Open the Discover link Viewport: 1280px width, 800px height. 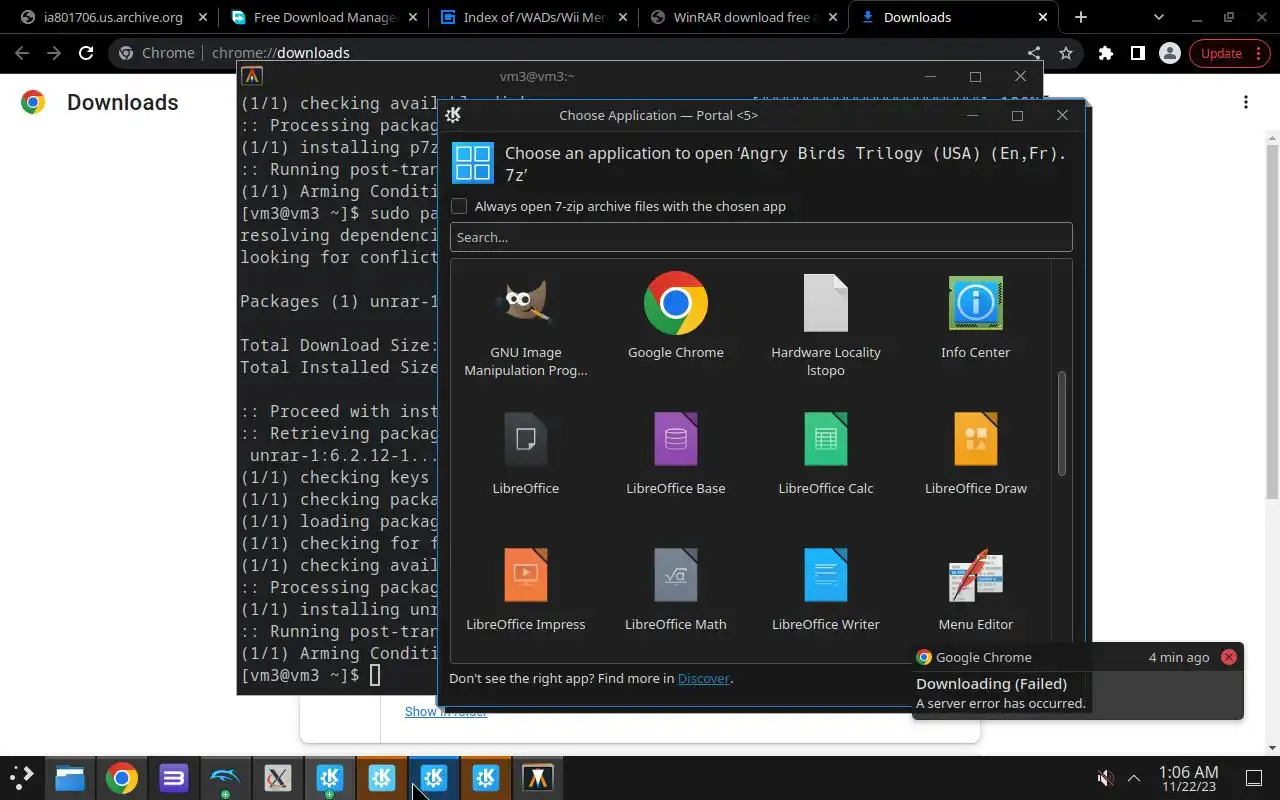coord(704,678)
